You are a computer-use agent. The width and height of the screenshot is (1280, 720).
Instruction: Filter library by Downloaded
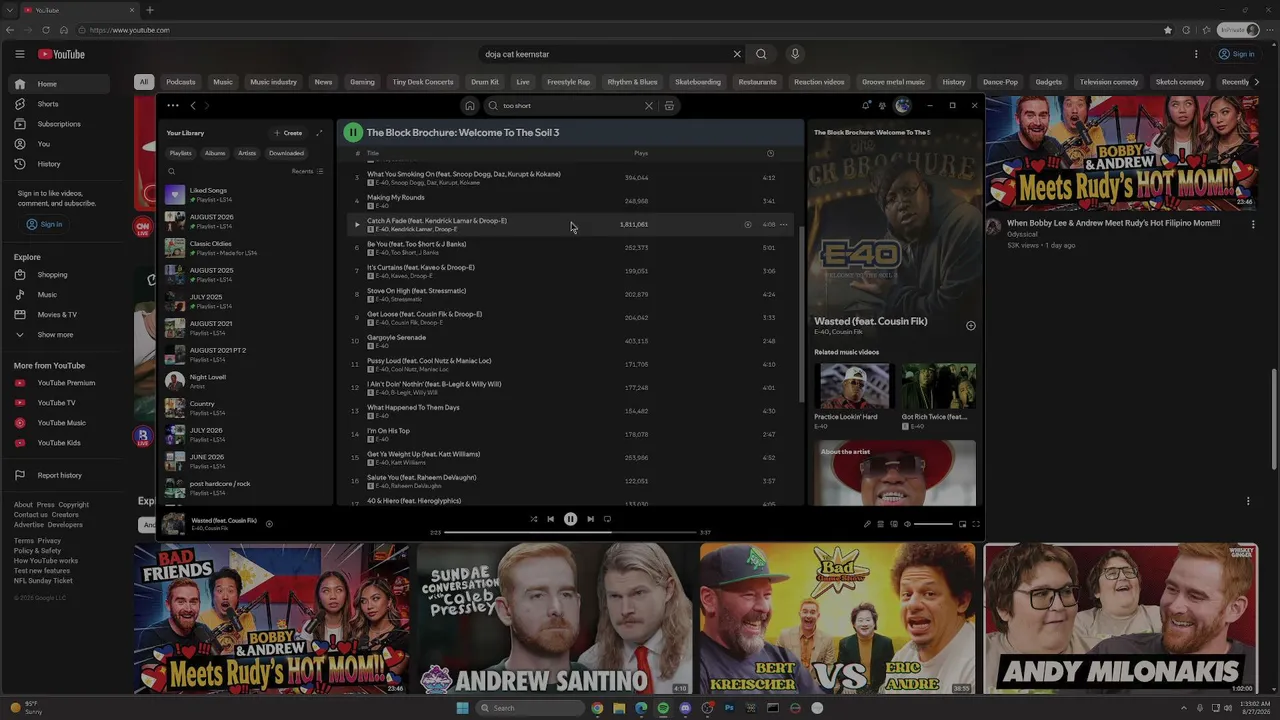tap(286, 153)
